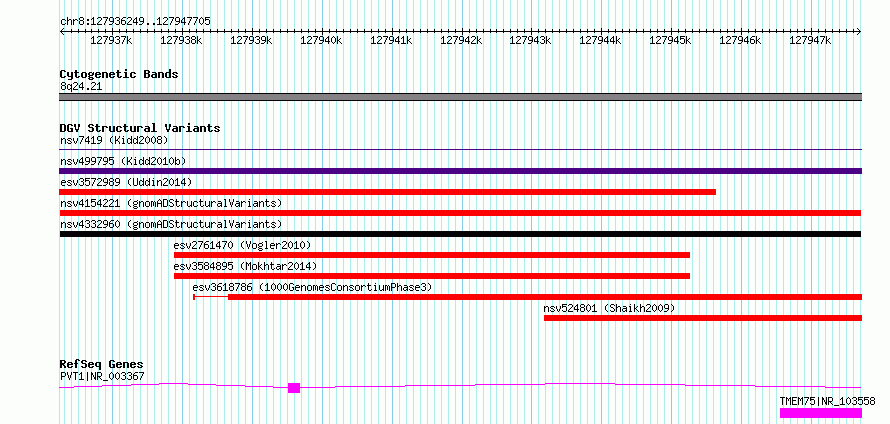Click the esv3572989 (Uddin2014) label
890x424 pixels.
[126, 182]
